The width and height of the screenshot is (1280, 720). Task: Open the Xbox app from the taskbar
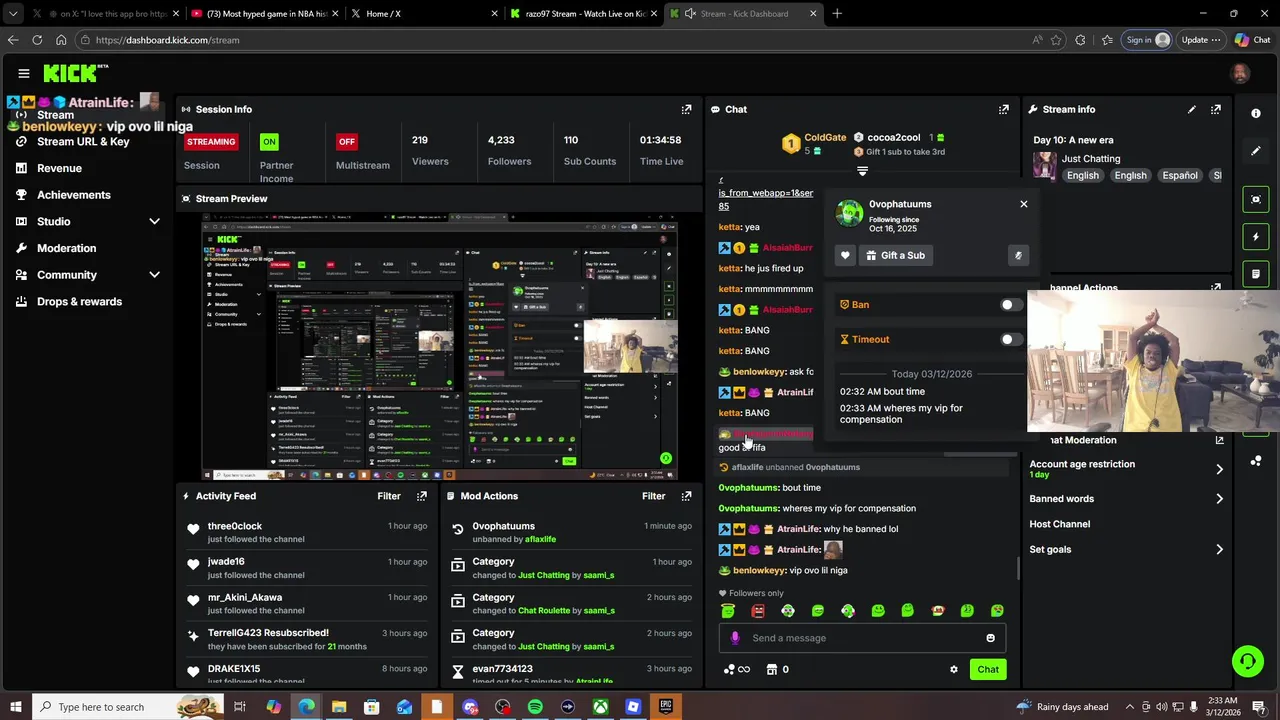tap(600, 707)
